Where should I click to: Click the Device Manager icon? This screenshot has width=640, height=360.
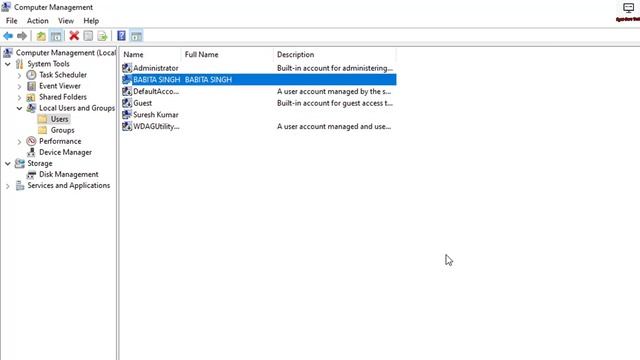(x=31, y=152)
